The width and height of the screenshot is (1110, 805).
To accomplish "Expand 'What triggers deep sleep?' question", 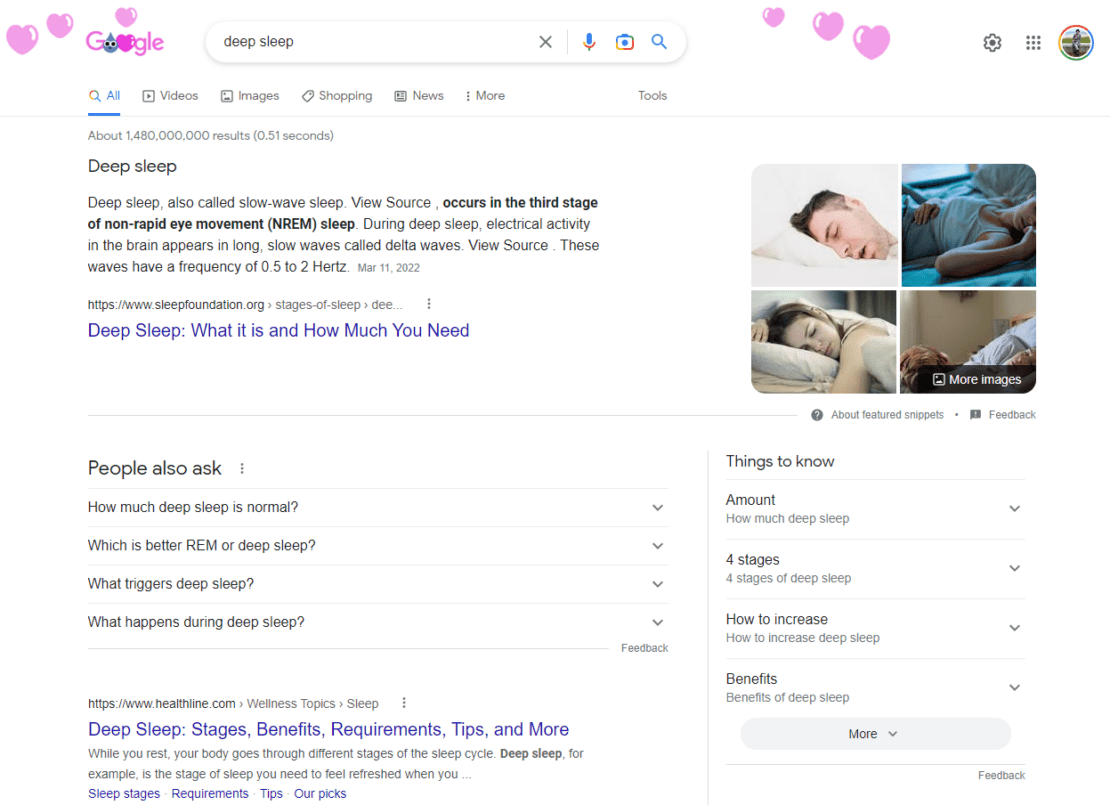I will pos(377,583).
